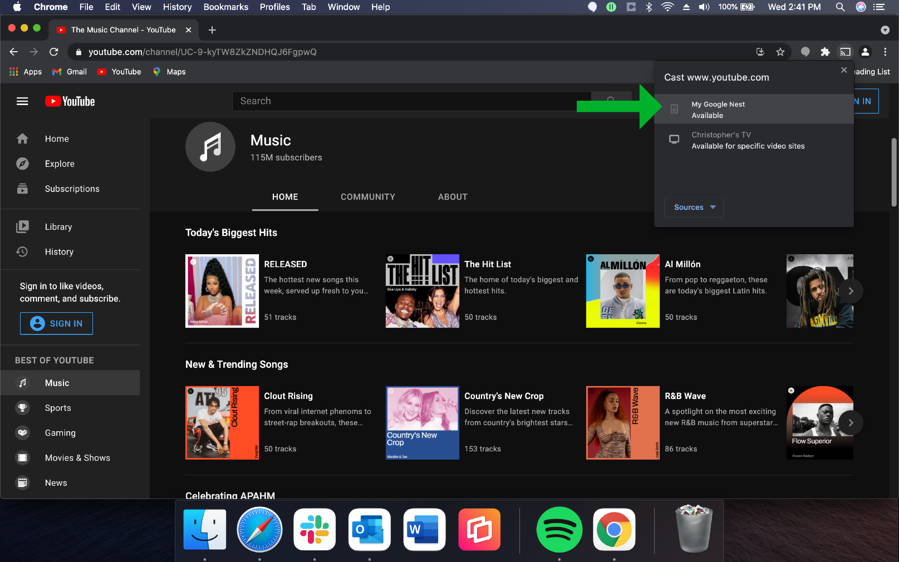Screen dimensions: 899x562
Task: Bookmark this page with the star icon
Action: 780,52
